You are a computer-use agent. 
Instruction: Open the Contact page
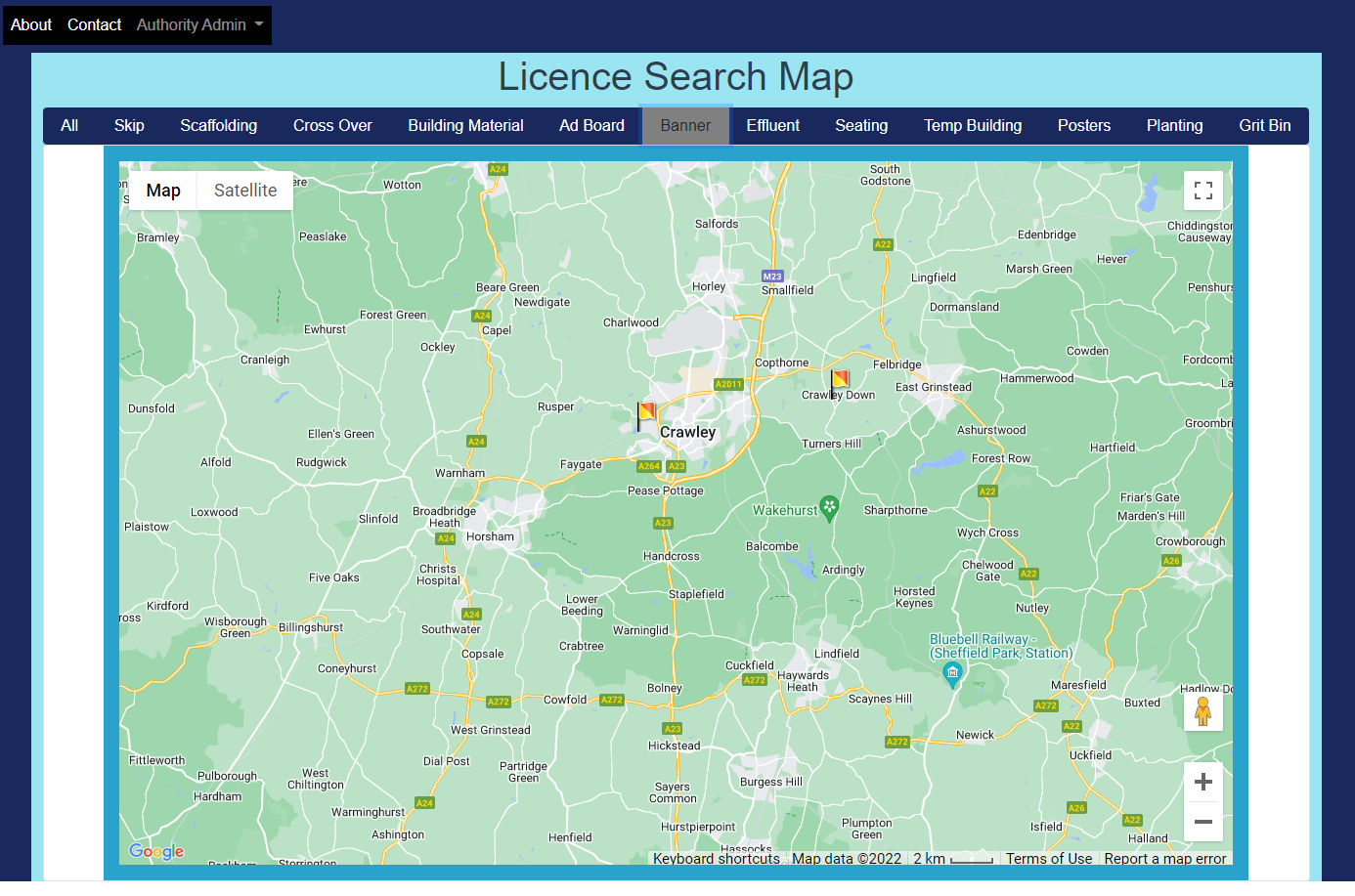click(x=94, y=25)
